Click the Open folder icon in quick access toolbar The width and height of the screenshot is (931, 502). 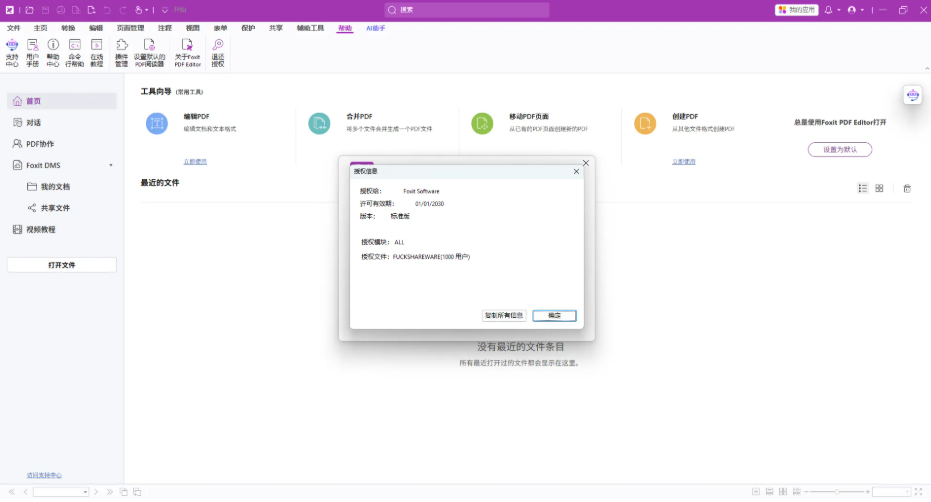[x=29, y=10]
